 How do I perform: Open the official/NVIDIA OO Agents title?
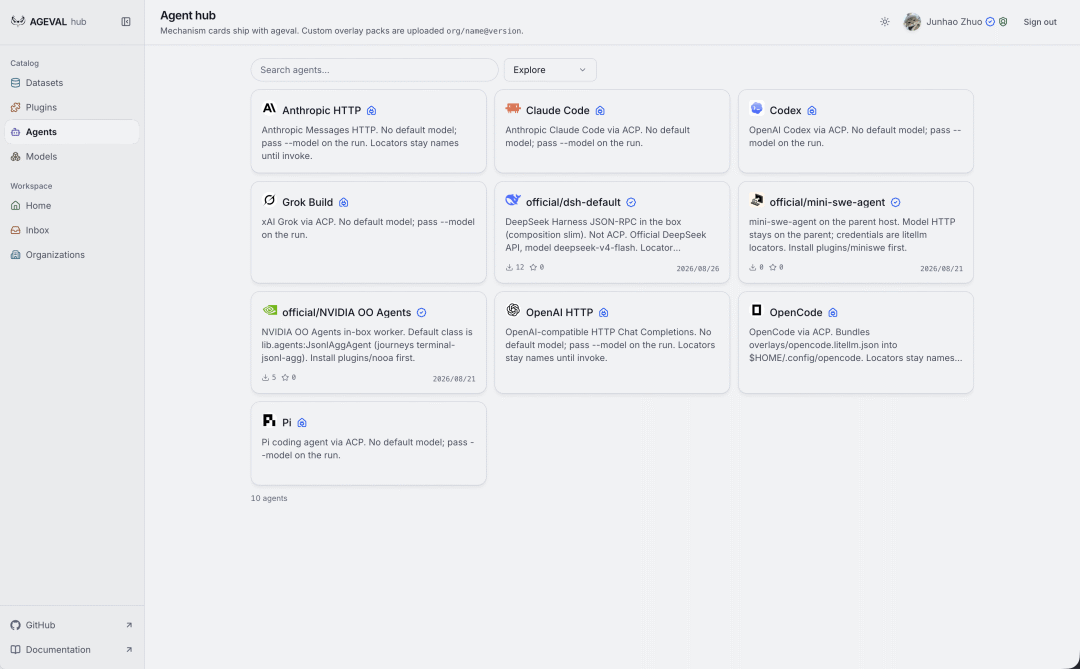(x=346, y=312)
